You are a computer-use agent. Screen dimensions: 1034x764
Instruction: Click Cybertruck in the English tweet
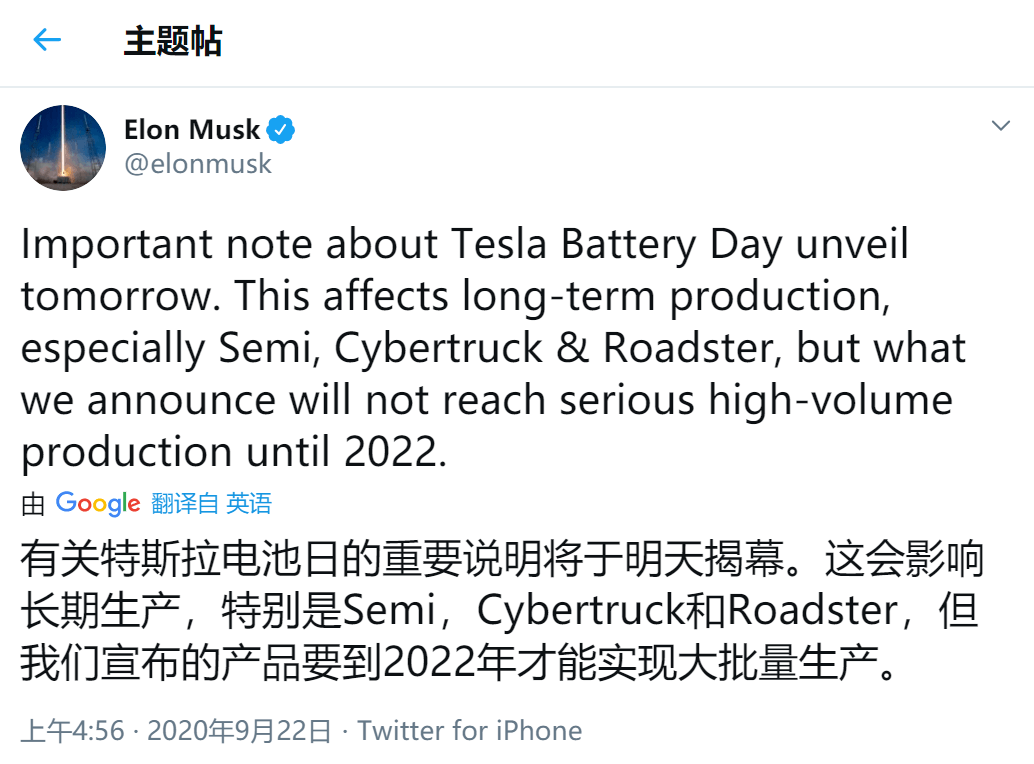[438, 347]
